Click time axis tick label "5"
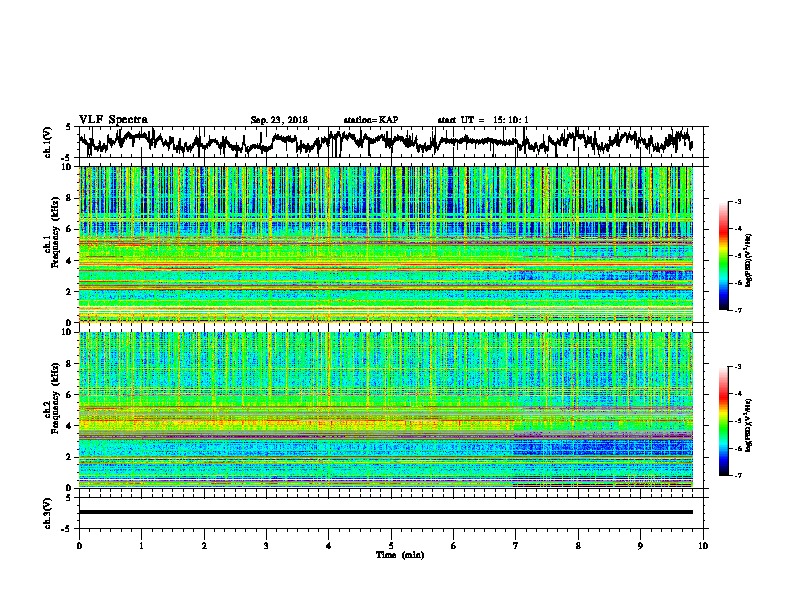The image size is (792, 612). click(x=391, y=546)
